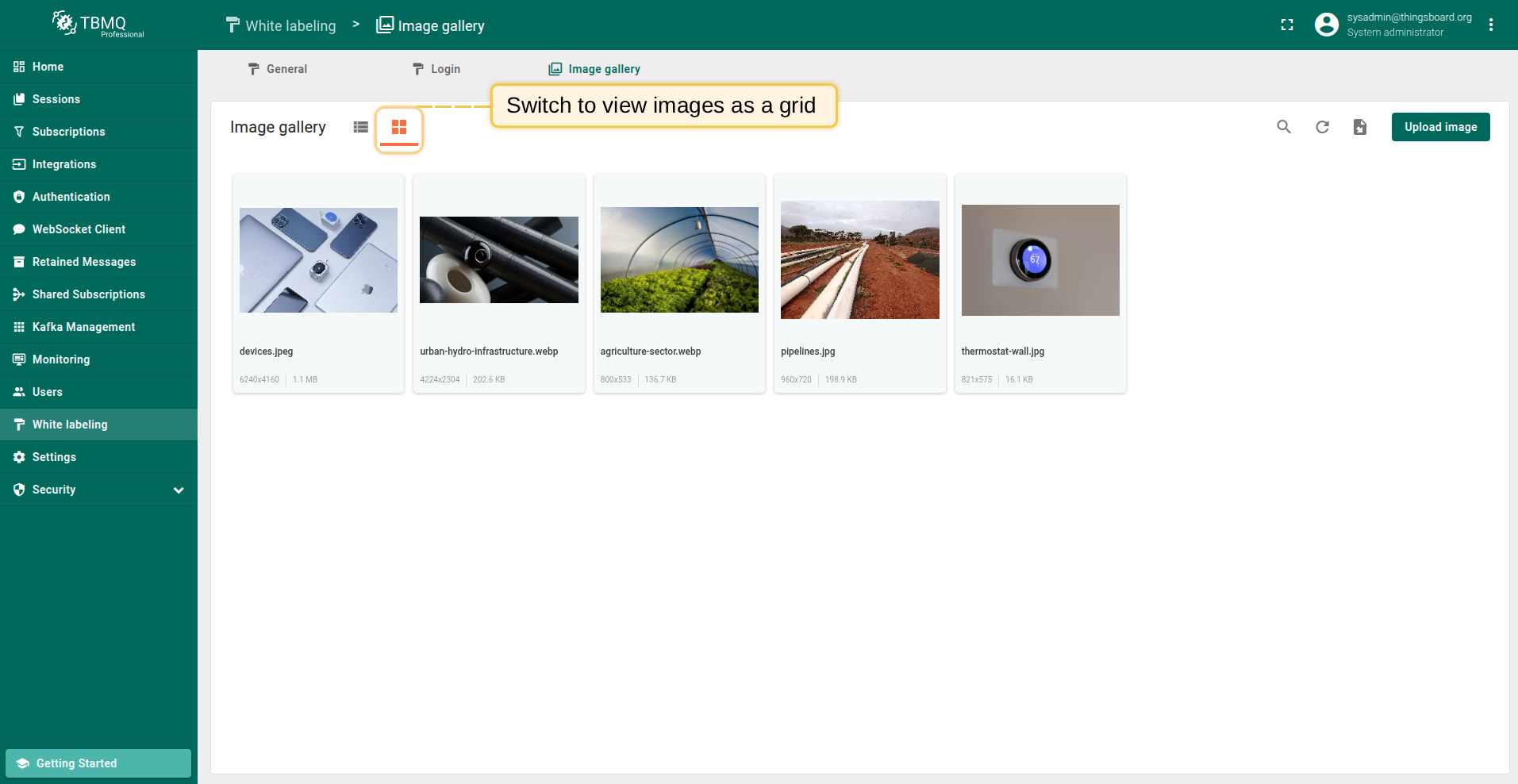The image size is (1518, 784).
Task: Open Shared Subscriptions page
Action: pos(88,294)
